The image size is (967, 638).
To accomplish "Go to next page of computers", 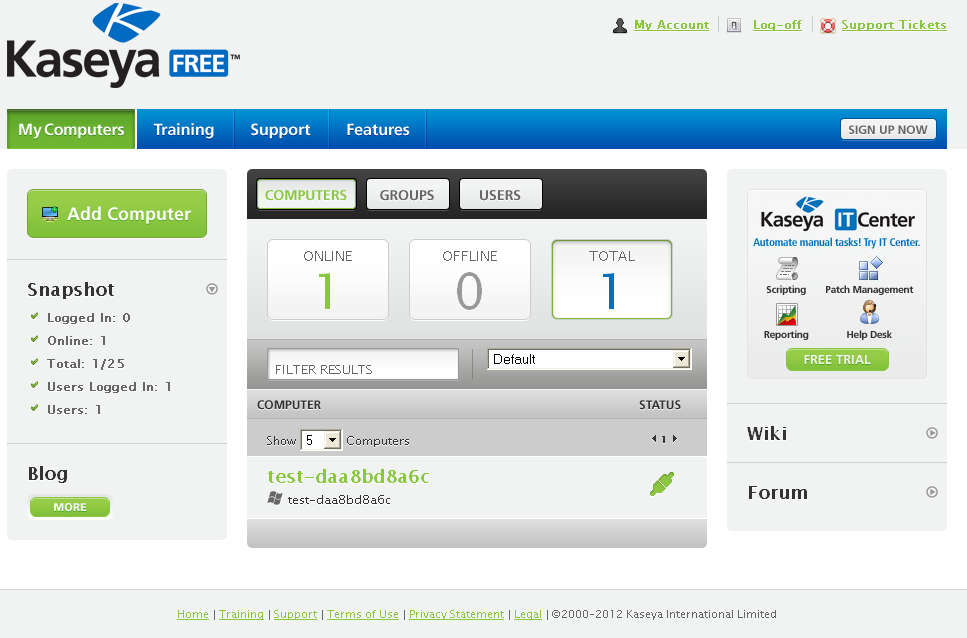I will [675, 439].
